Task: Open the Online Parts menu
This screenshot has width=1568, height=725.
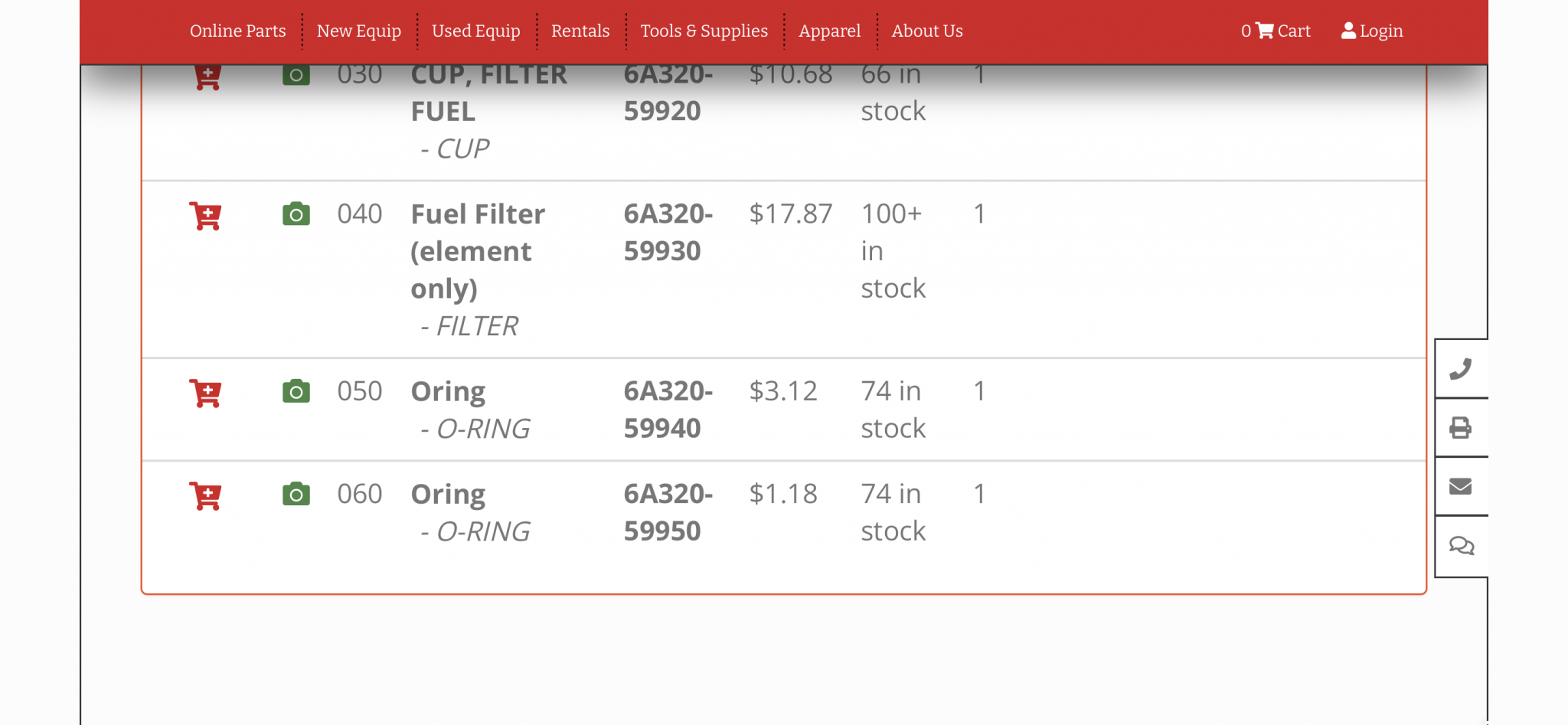Action: coord(238,31)
